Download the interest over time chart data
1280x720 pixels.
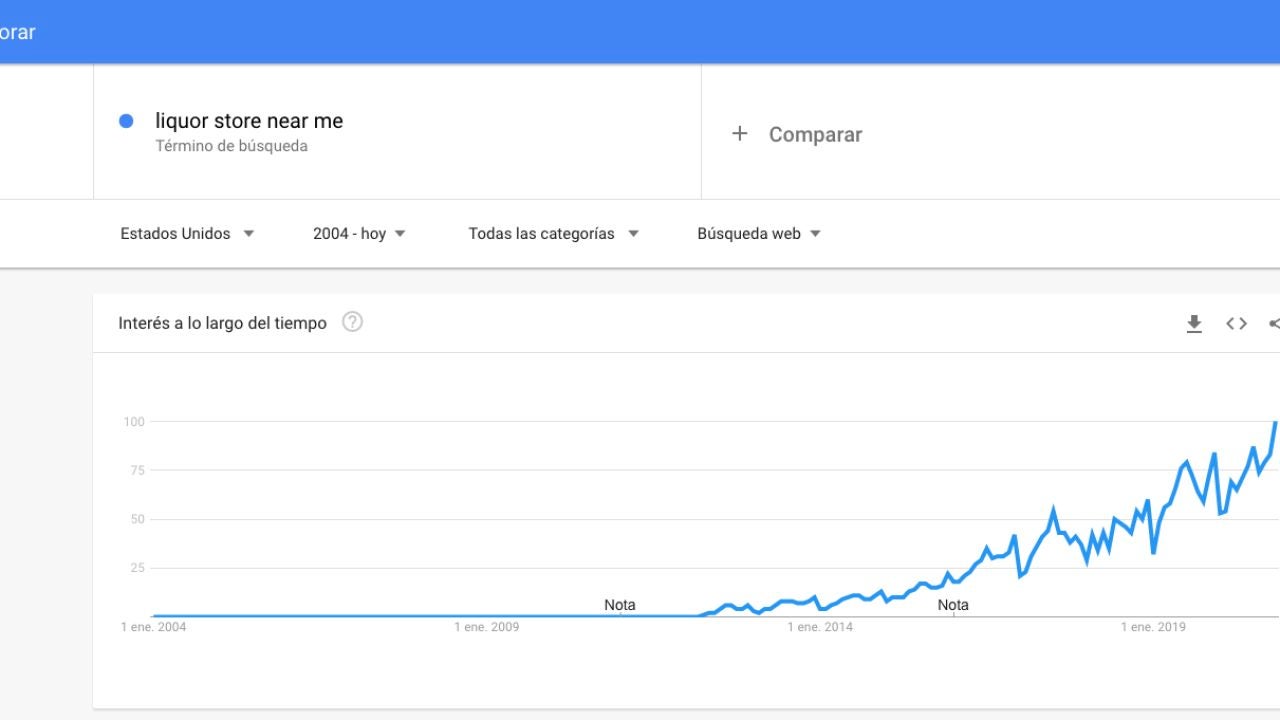tap(1194, 323)
